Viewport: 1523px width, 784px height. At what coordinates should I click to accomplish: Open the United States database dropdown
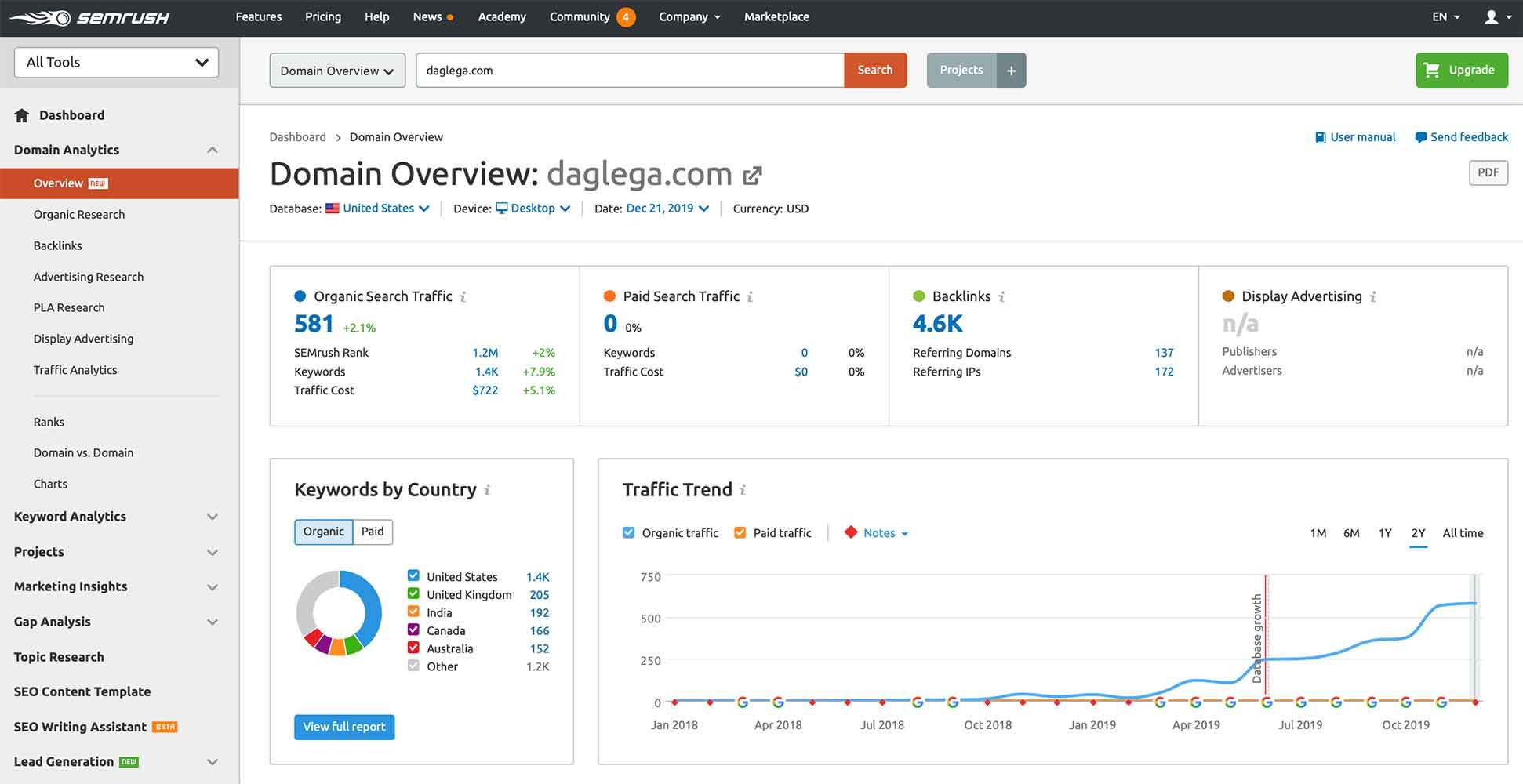click(386, 209)
